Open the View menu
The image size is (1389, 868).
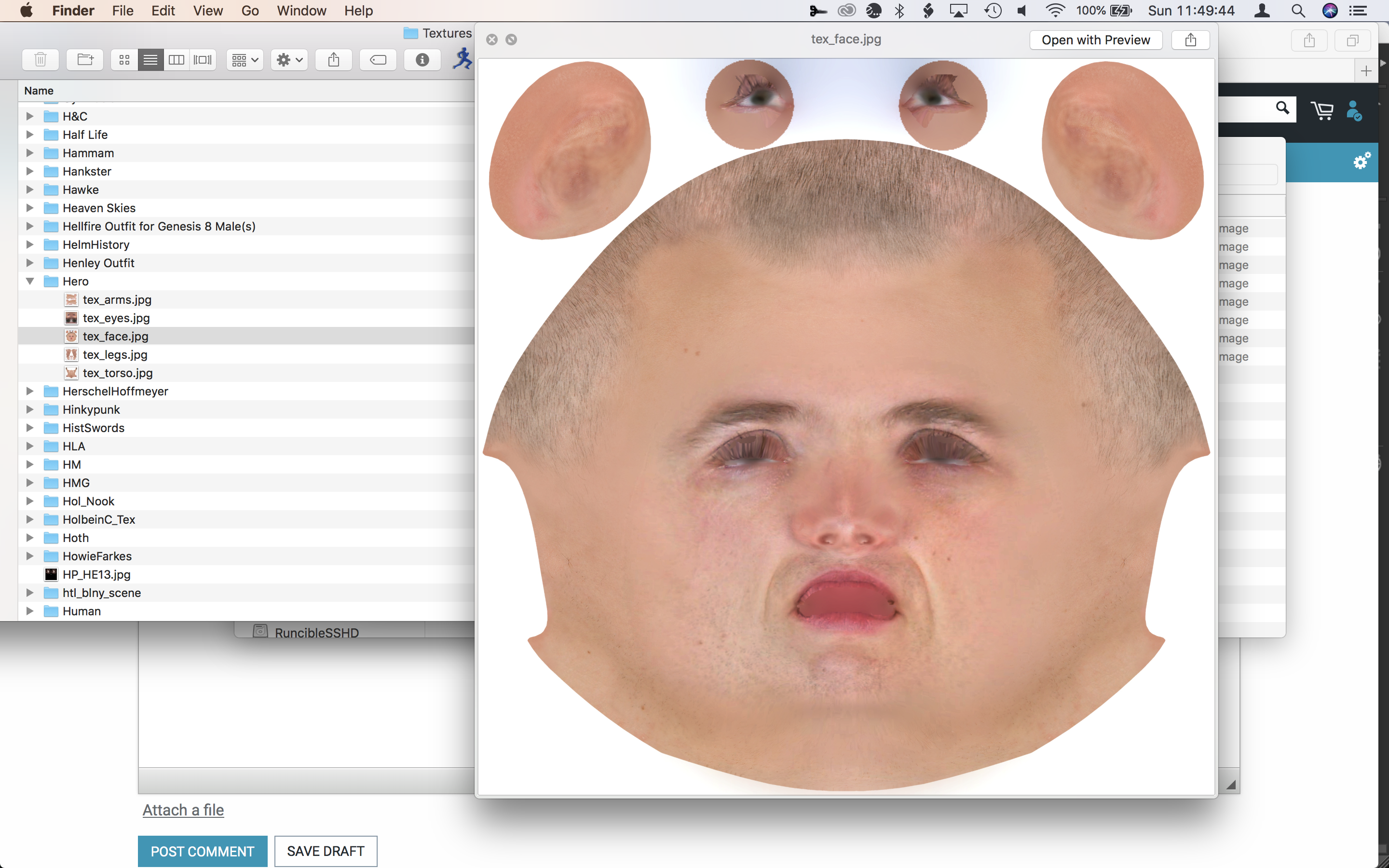tap(208, 10)
